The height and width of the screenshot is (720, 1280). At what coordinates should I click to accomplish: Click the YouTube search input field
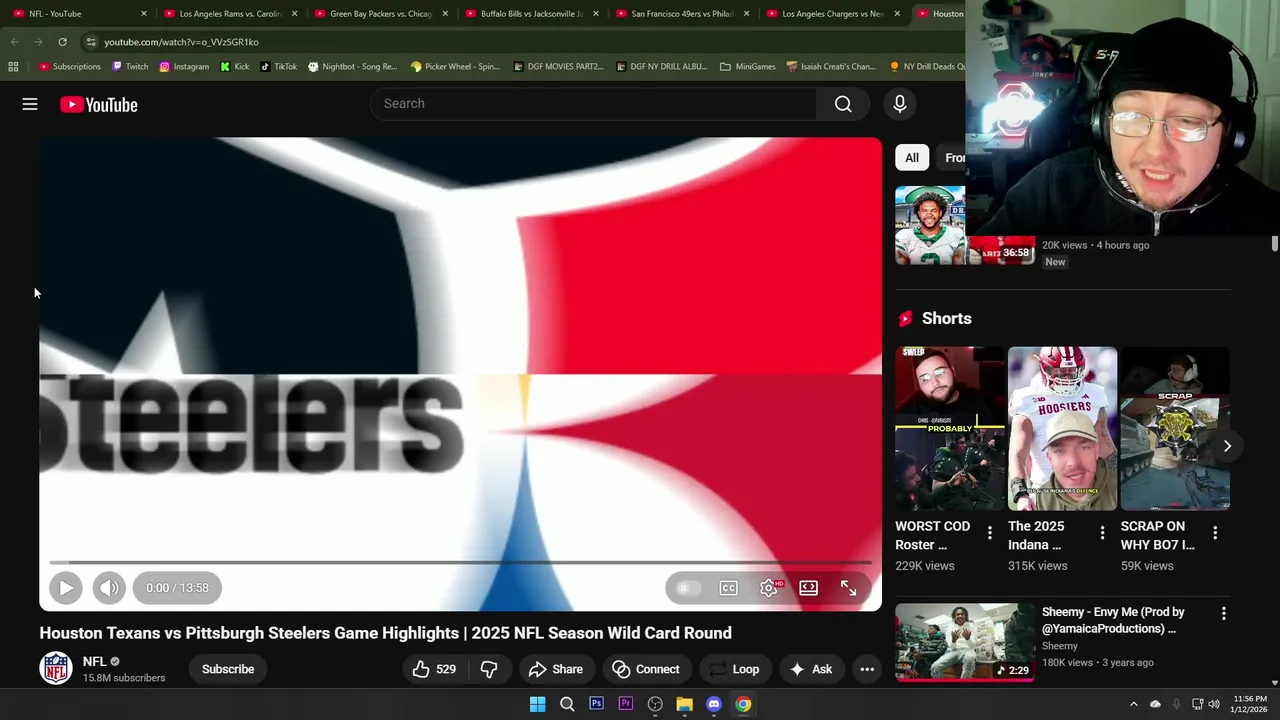(593, 104)
